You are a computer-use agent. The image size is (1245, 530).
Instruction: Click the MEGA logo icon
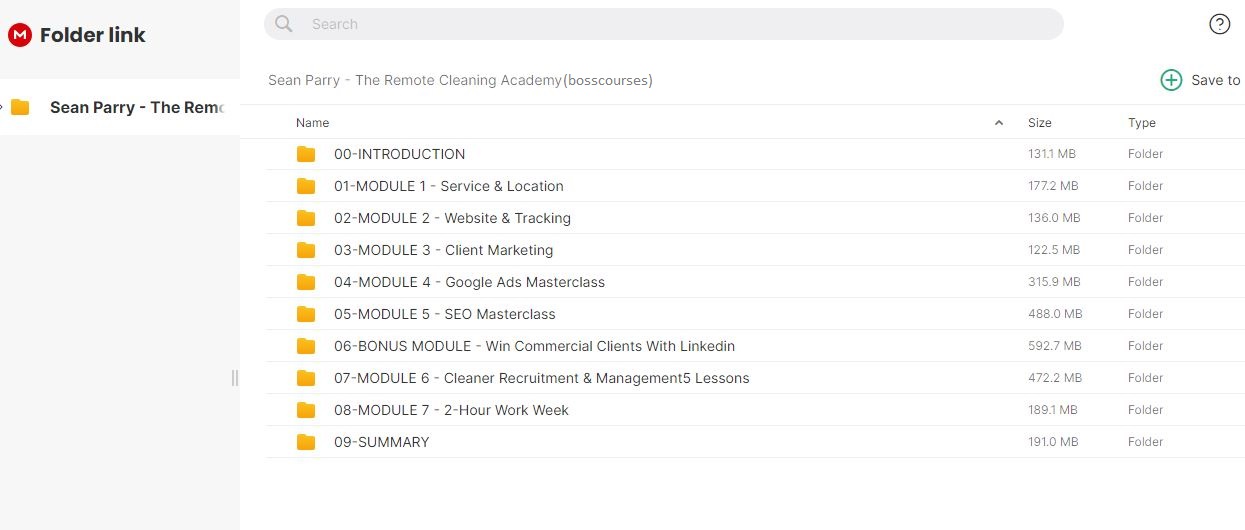click(x=19, y=35)
